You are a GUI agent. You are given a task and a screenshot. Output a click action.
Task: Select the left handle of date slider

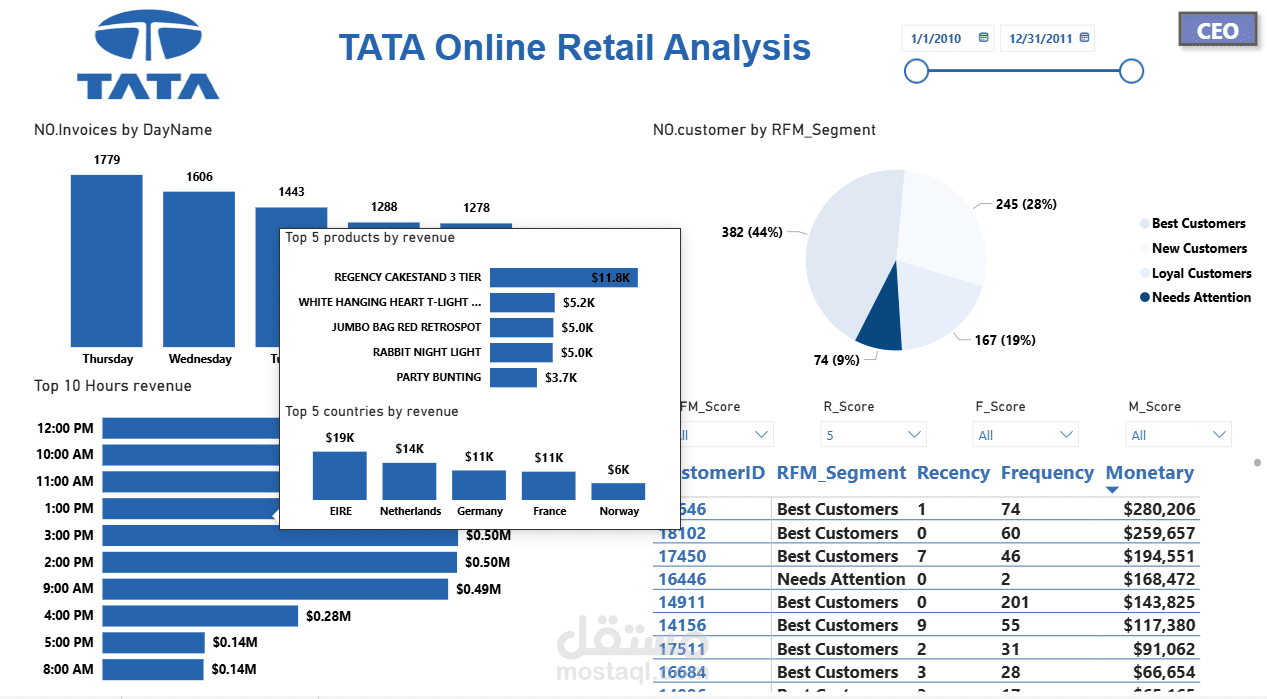[x=916, y=71]
